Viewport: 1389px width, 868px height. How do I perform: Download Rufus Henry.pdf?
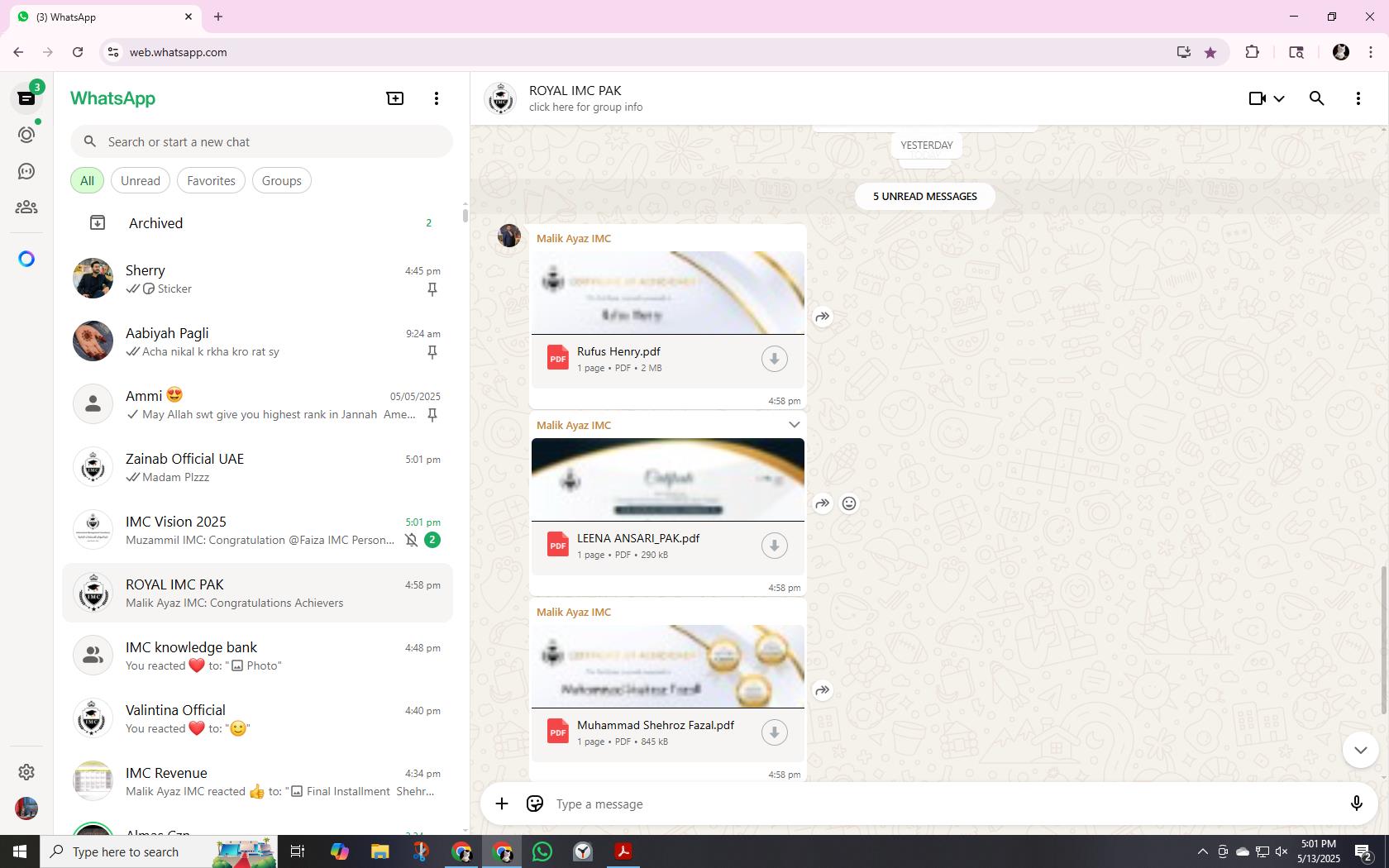tap(774, 359)
